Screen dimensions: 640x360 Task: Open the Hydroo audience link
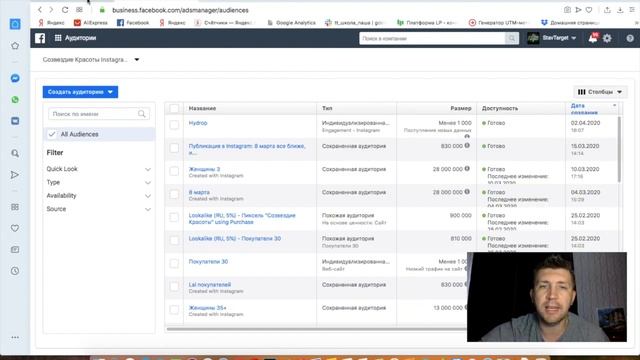point(198,123)
